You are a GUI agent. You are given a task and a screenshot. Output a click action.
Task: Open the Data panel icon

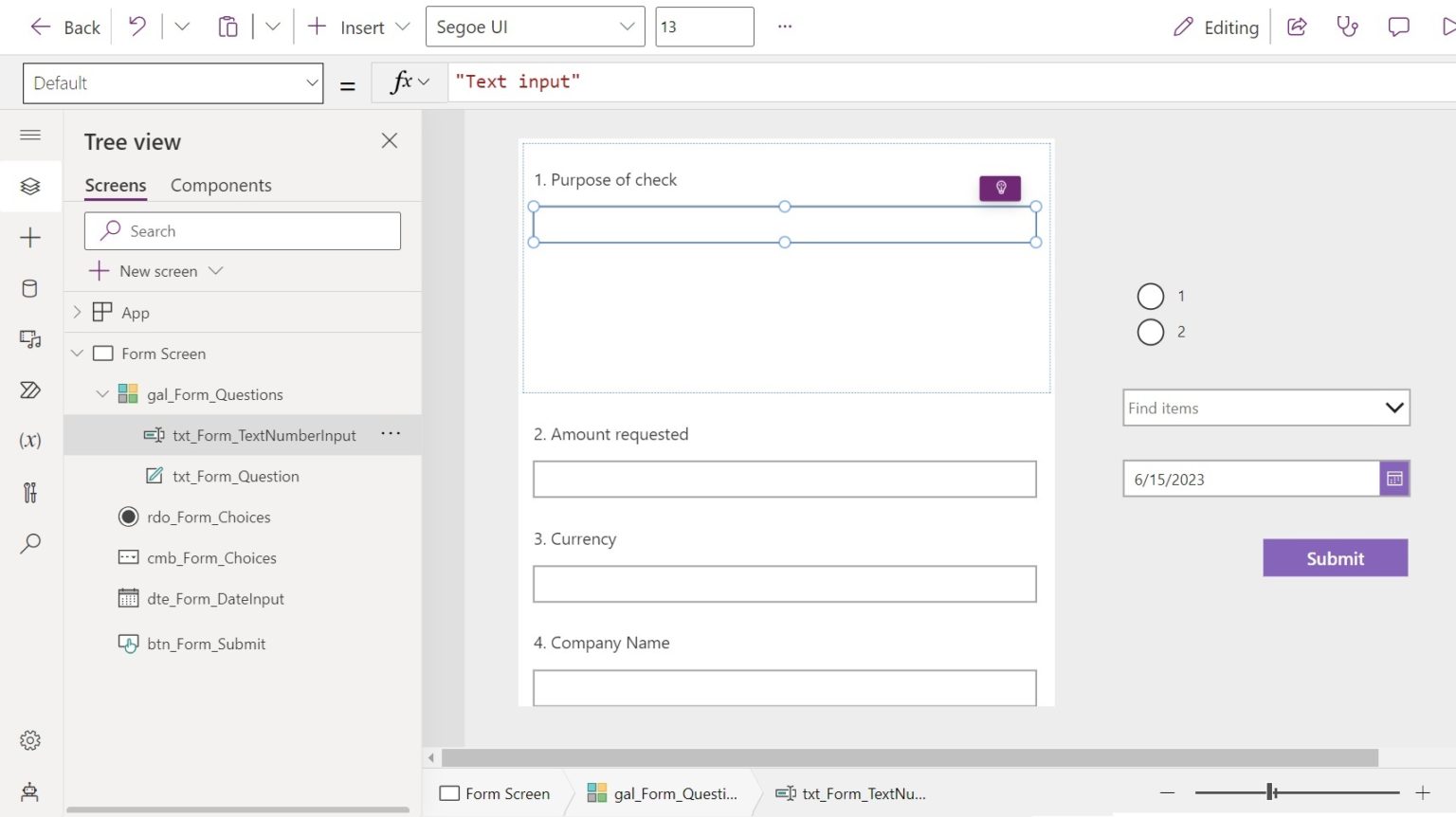(x=31, y=288)
